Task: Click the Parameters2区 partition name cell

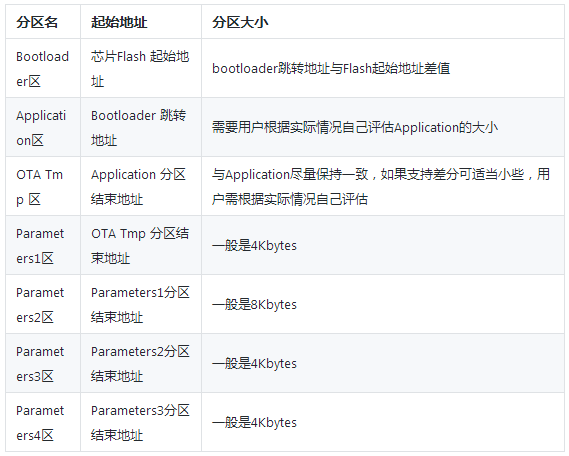Action: click(x=43, y=304)
